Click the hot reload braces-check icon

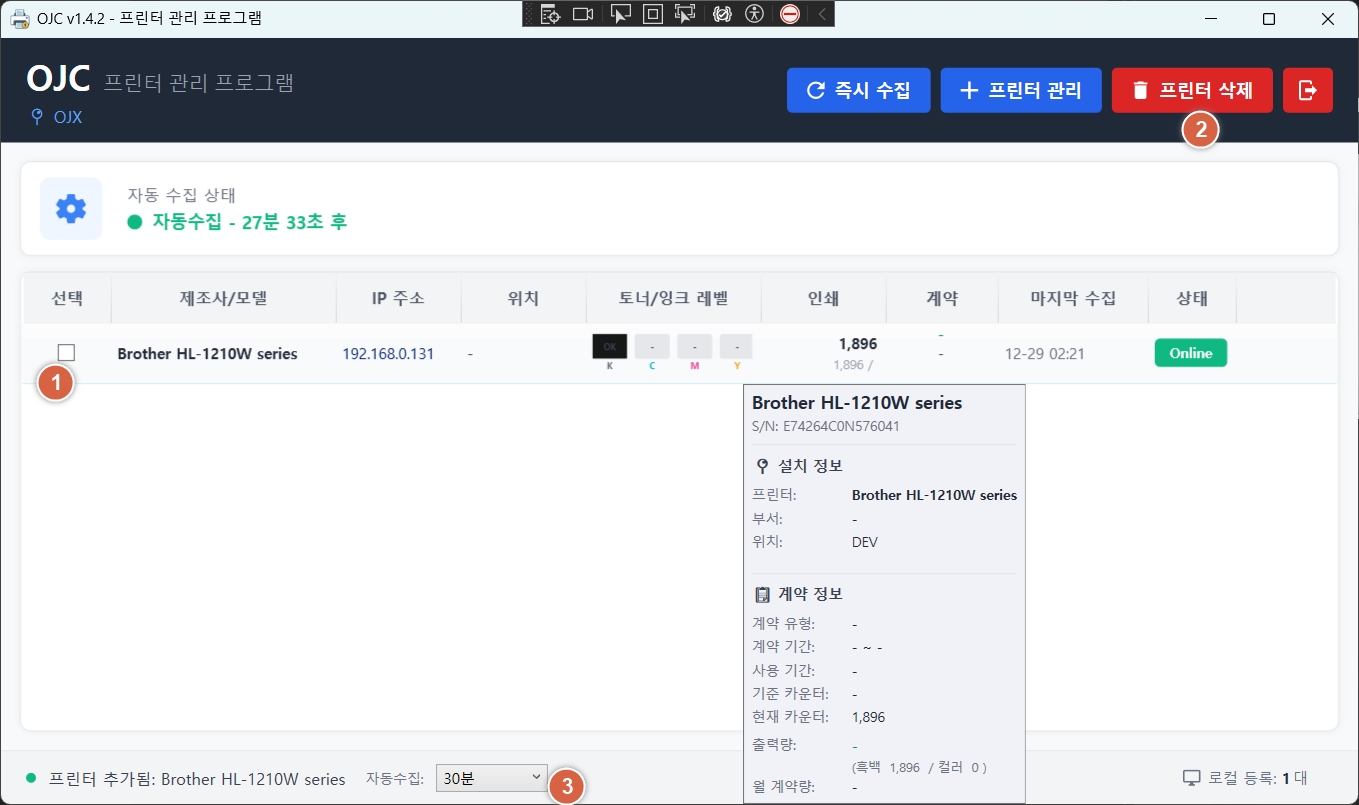coord(720,14)
